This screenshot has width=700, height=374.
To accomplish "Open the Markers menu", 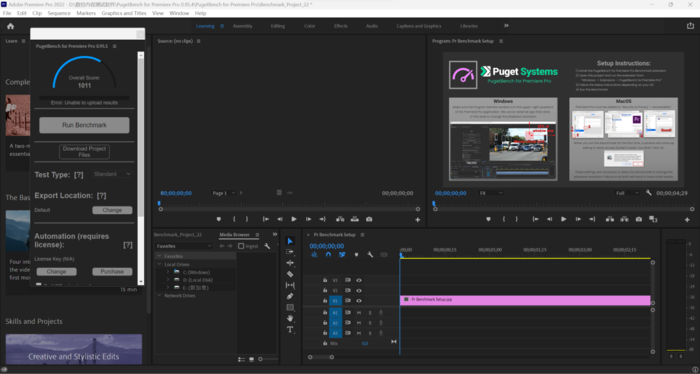I will tap(86, 13).
